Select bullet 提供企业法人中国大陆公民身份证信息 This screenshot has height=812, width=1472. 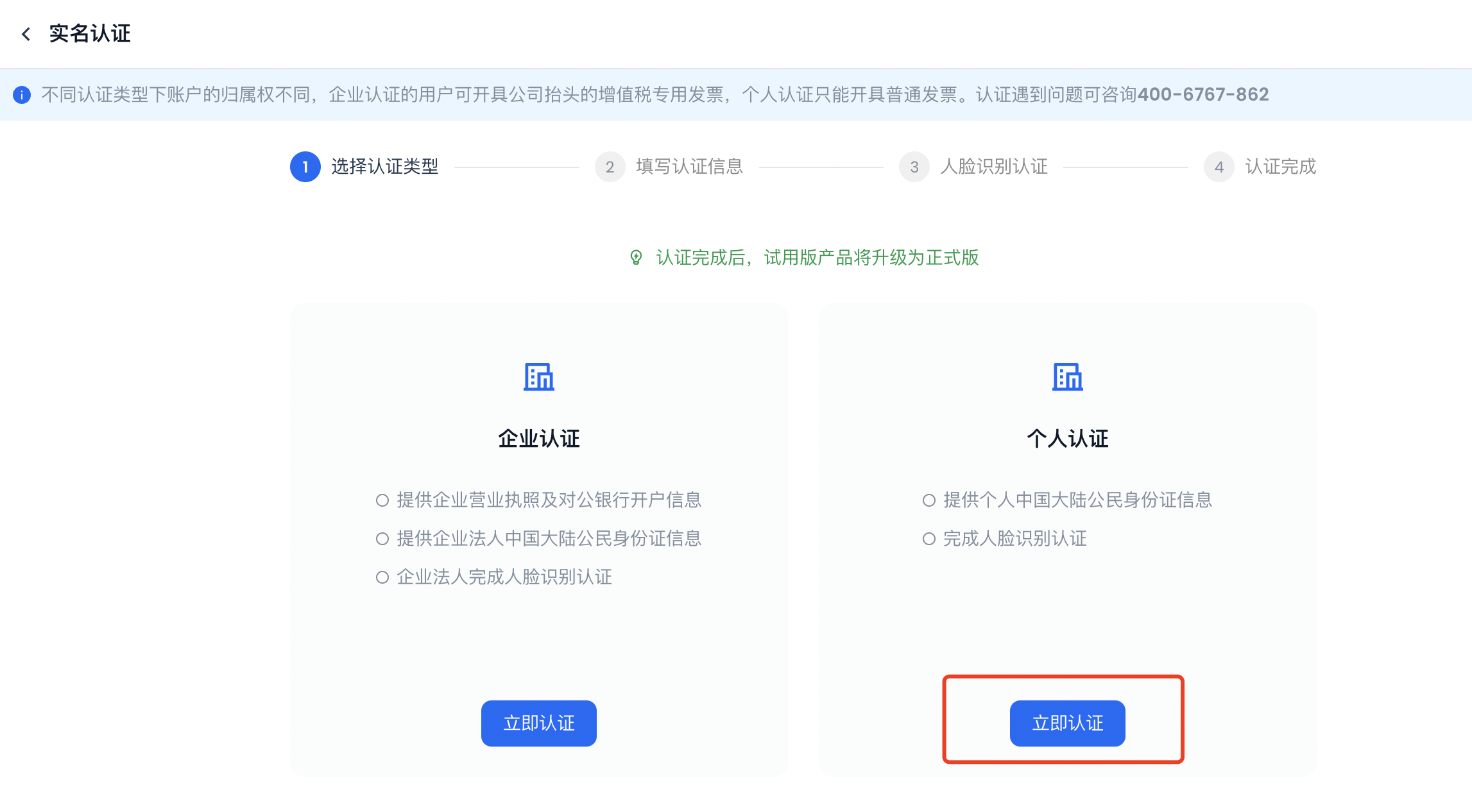click(382, 539)
